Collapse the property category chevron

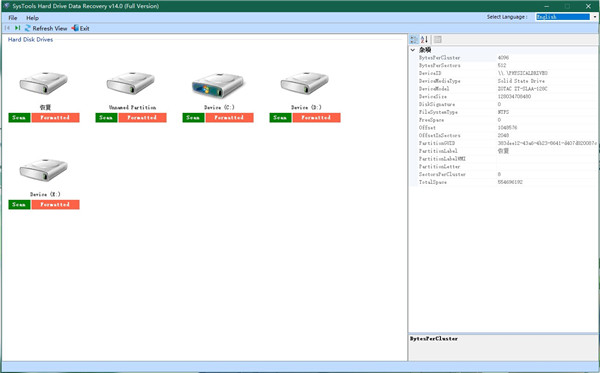coord(413,50)
